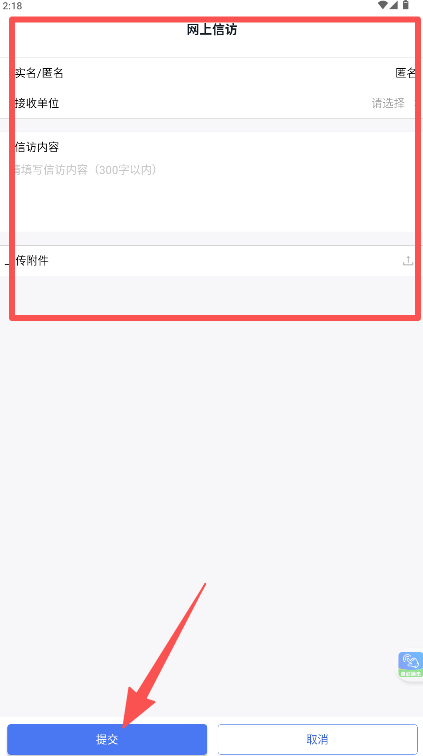The height and width of the screenshot is (756, 423).
Task: Tap the Wi-Fi status bar icon
Action: tap(383, 5)
